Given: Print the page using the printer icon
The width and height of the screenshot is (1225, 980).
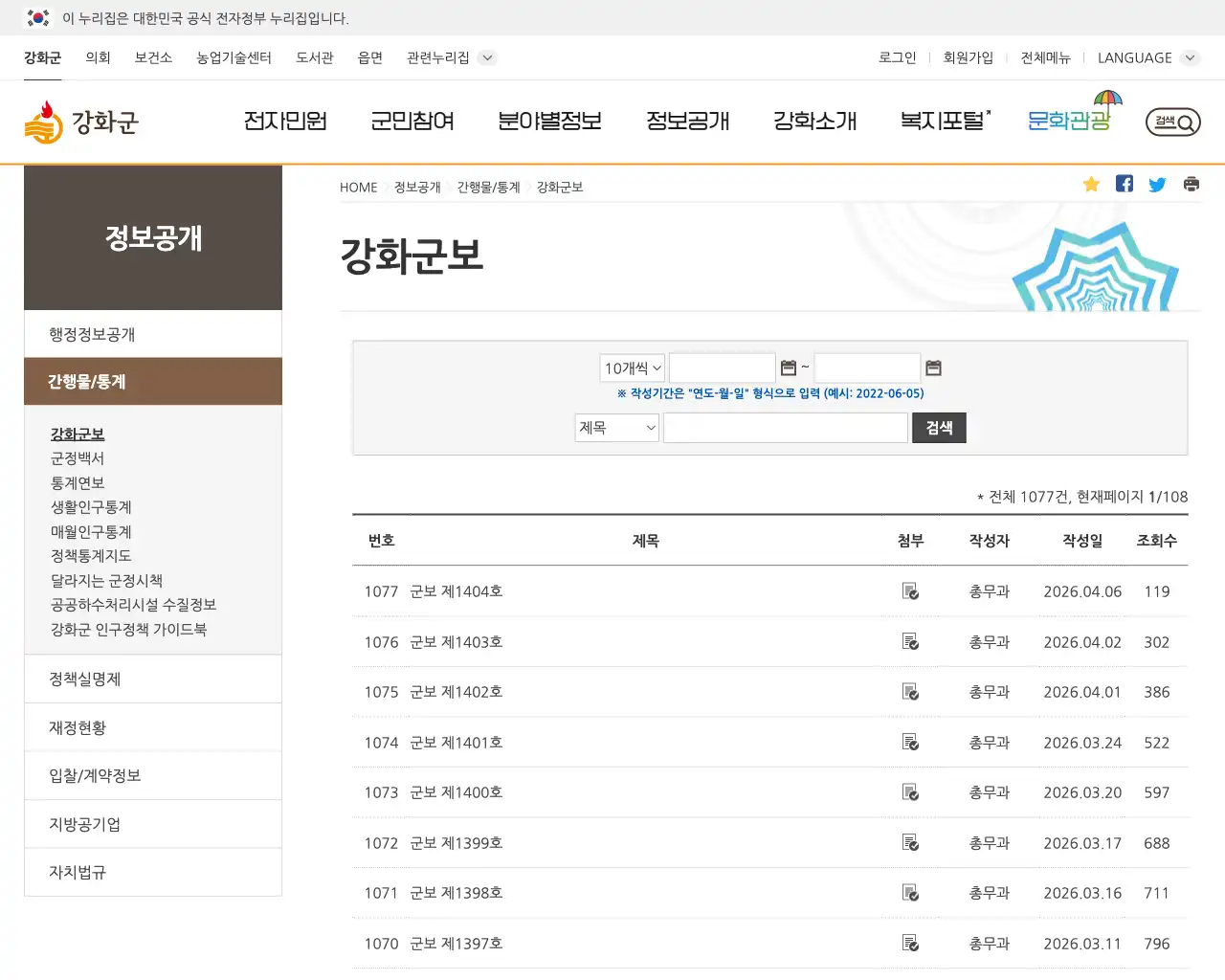Looking at the screenshot, I should click(x=1191, y=184).
